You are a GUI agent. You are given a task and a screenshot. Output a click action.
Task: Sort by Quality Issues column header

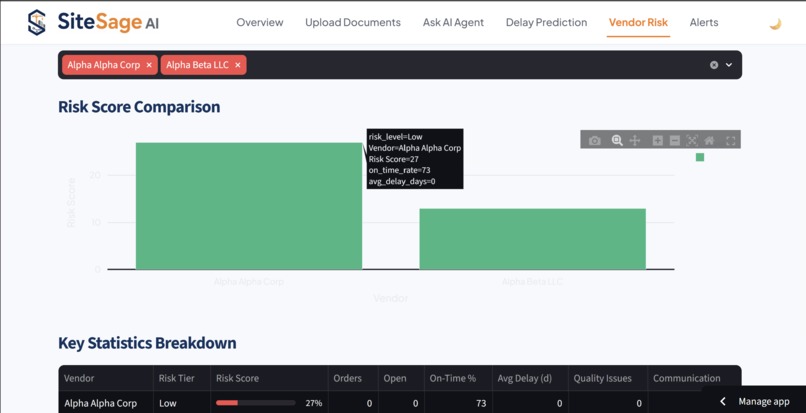click(608, 378)
